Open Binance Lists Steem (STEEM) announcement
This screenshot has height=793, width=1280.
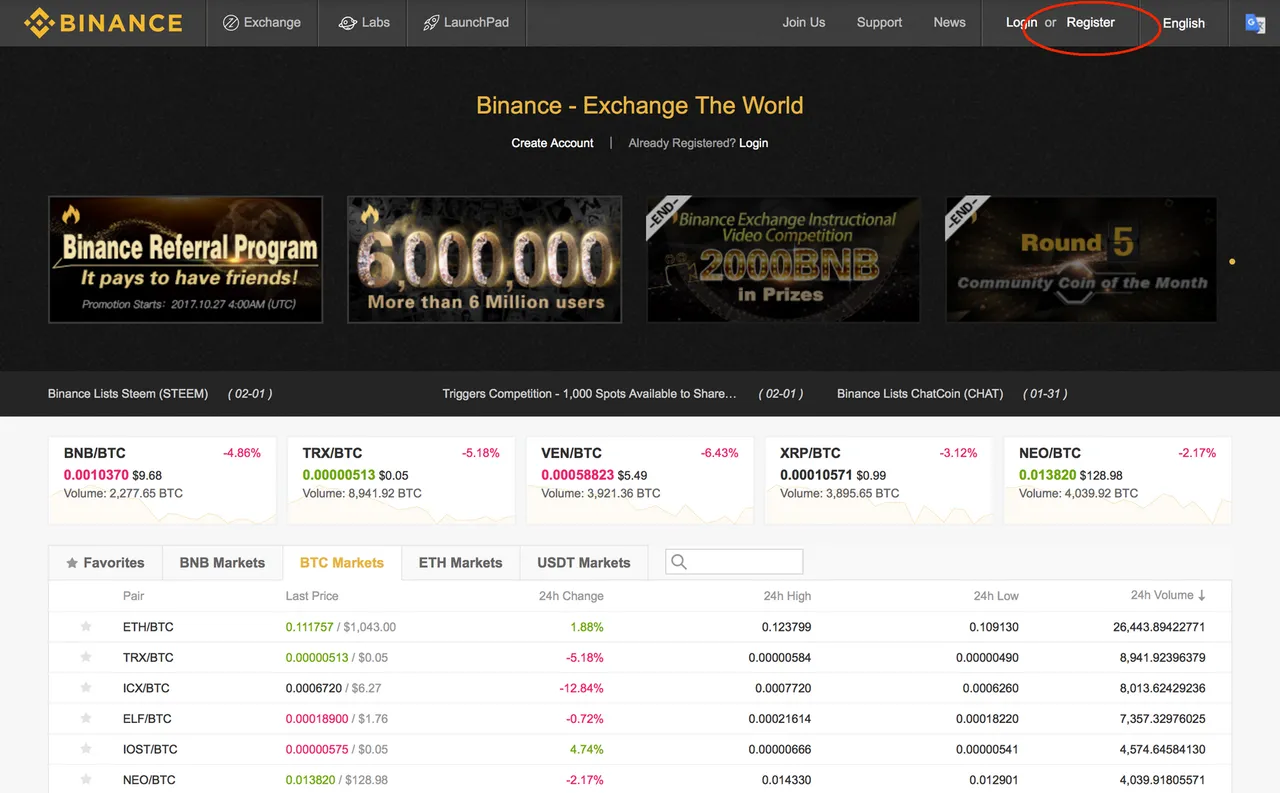128,394
